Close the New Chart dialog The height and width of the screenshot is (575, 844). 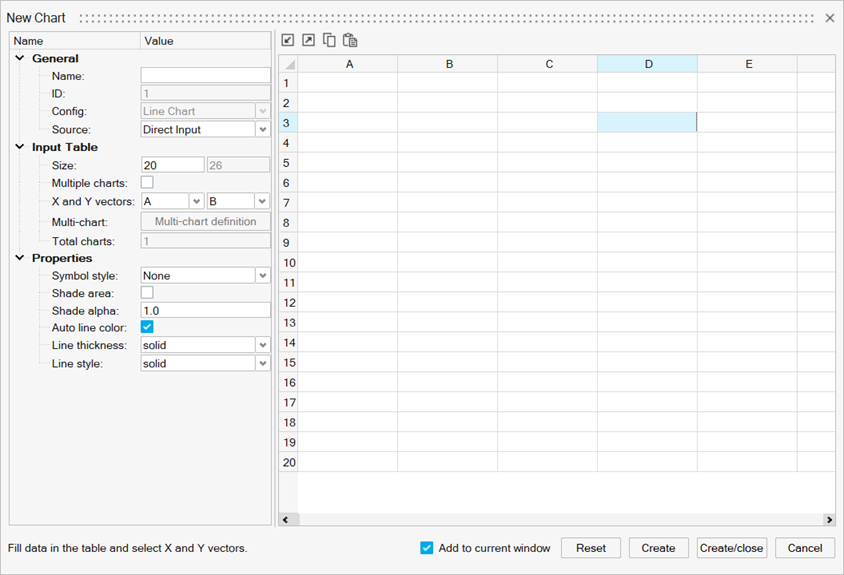coord(829,18)
